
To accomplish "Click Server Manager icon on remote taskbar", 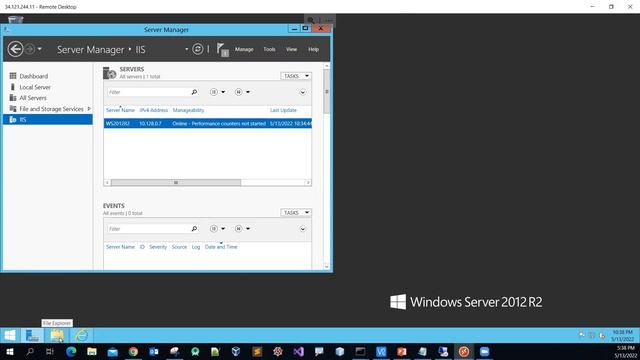I will (x=32, y=336).
